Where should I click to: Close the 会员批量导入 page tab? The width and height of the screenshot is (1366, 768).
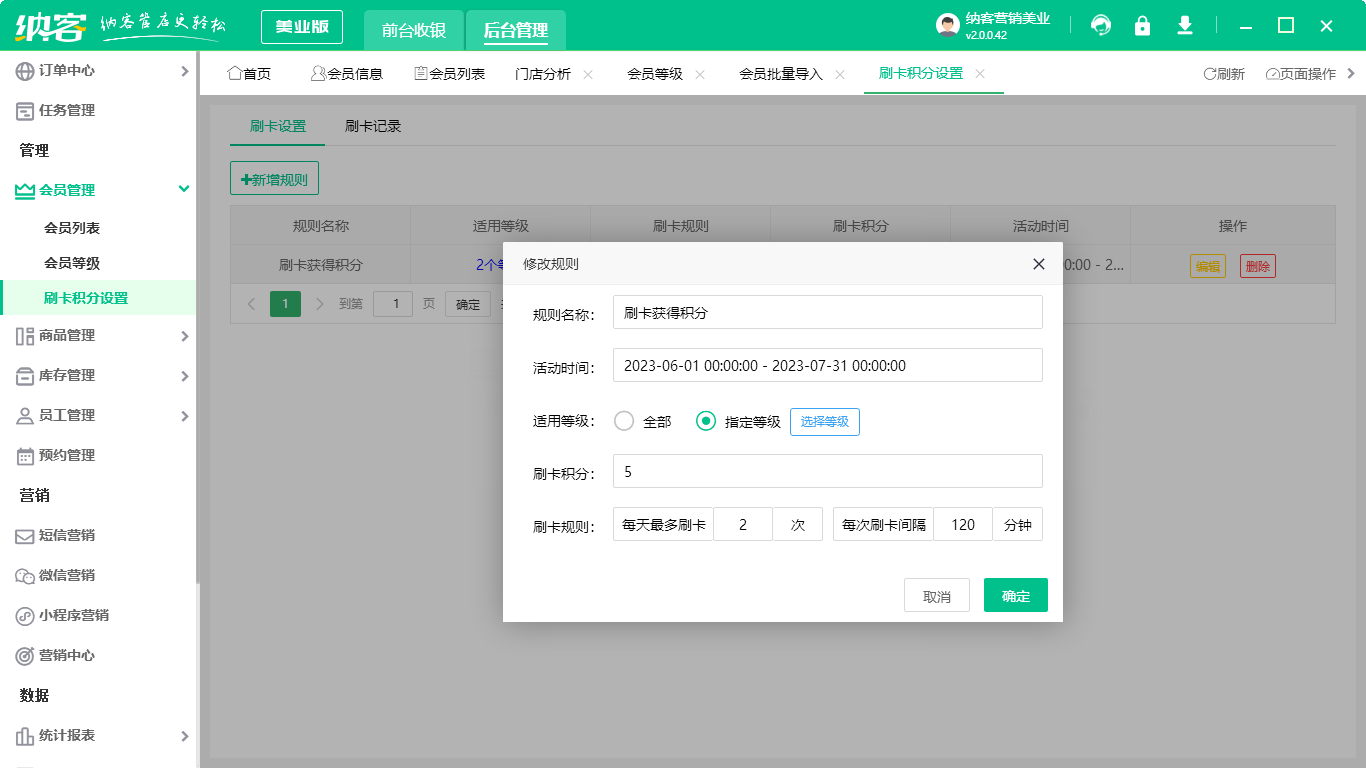click(x=840, y=74)
